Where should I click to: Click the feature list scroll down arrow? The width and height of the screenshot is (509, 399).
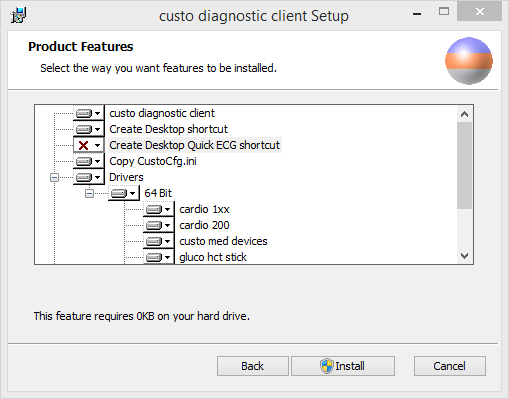click(464, 256)
